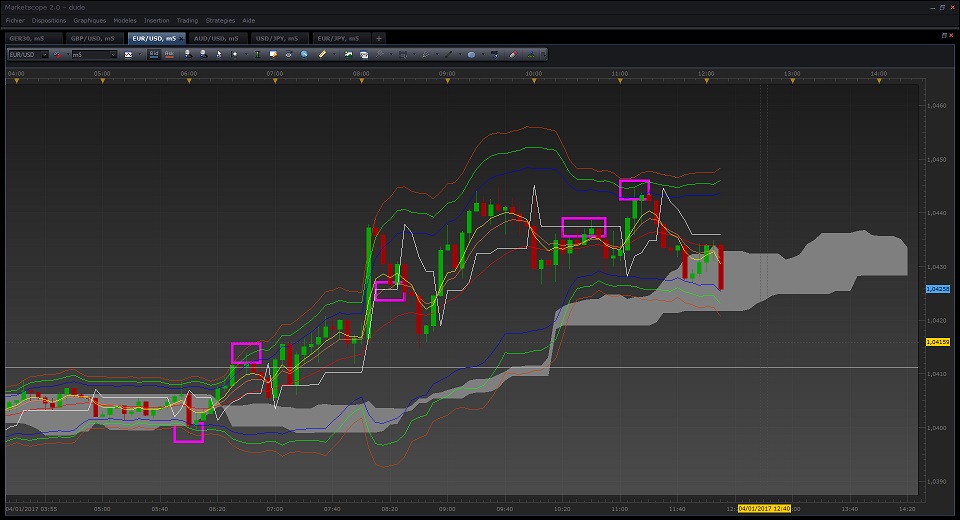
Task: Close the EUR/USD, m5 tab
Action: [181, 39]
